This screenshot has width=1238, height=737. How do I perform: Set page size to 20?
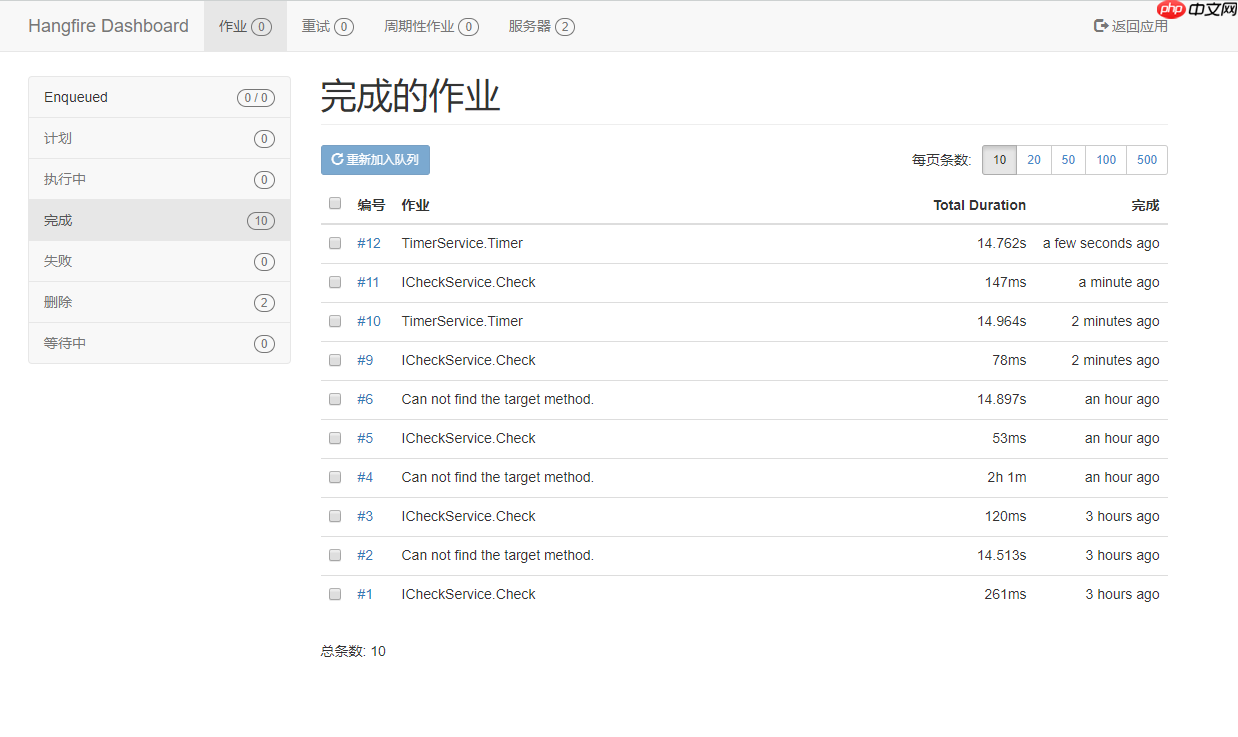[x=1033, y=159]
